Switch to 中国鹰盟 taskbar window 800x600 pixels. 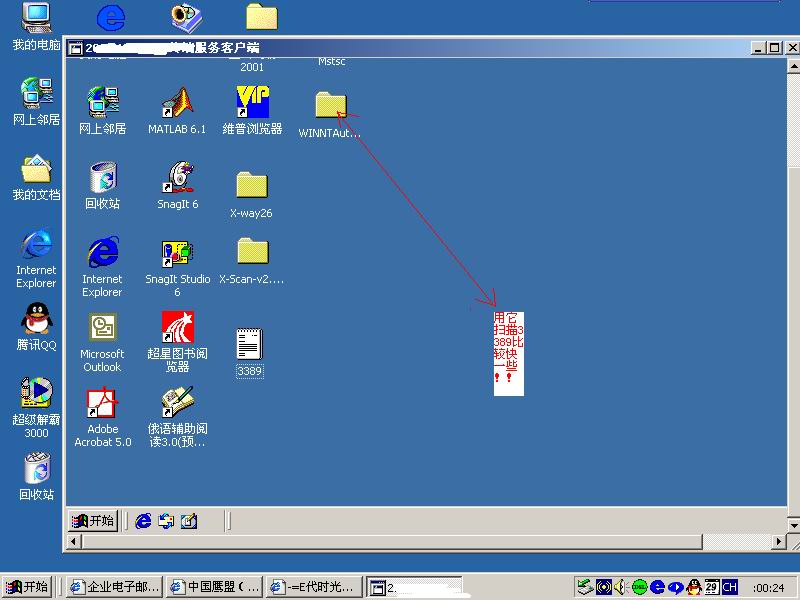coord(213,587)
